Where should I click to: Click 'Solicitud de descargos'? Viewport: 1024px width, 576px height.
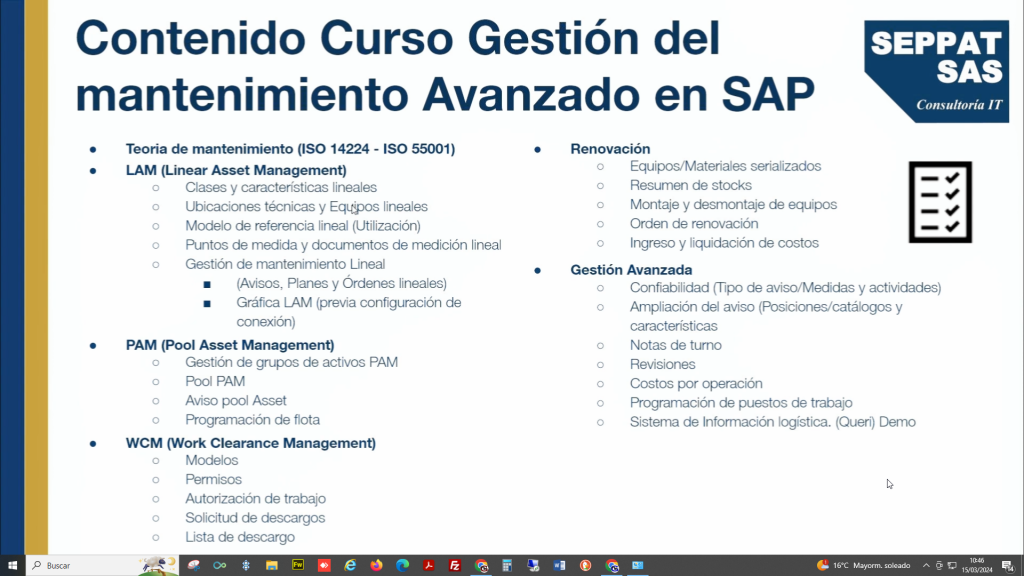coord(255,518)
